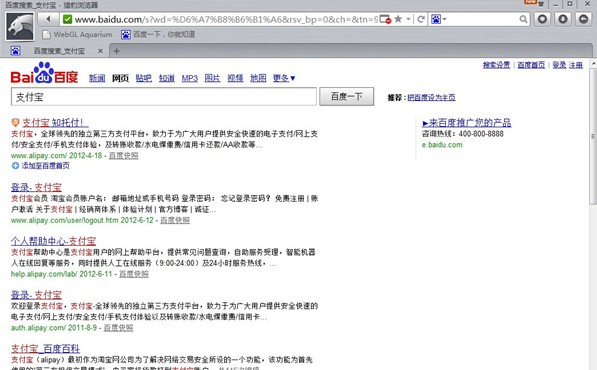The image size is (597, 370).
Task: Reload the page with the refresh icon
Action: tap(421, 19)
